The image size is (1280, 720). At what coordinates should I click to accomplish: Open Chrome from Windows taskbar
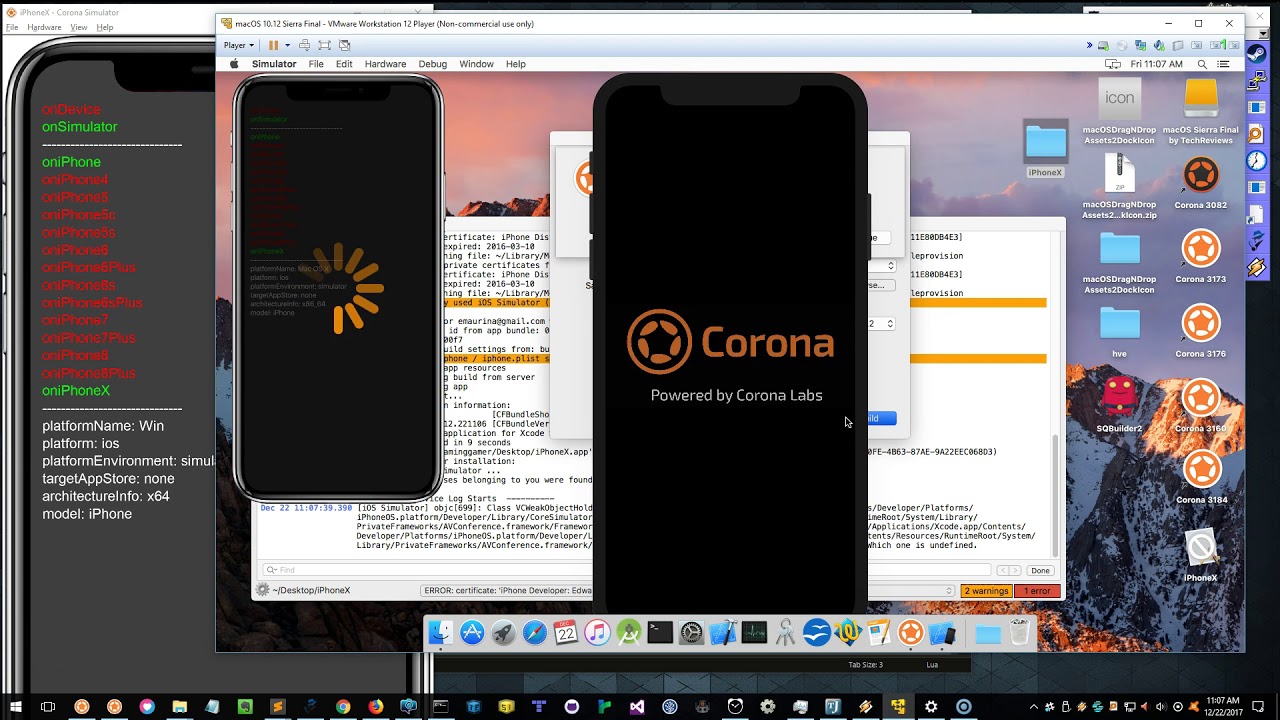(343, 707)
